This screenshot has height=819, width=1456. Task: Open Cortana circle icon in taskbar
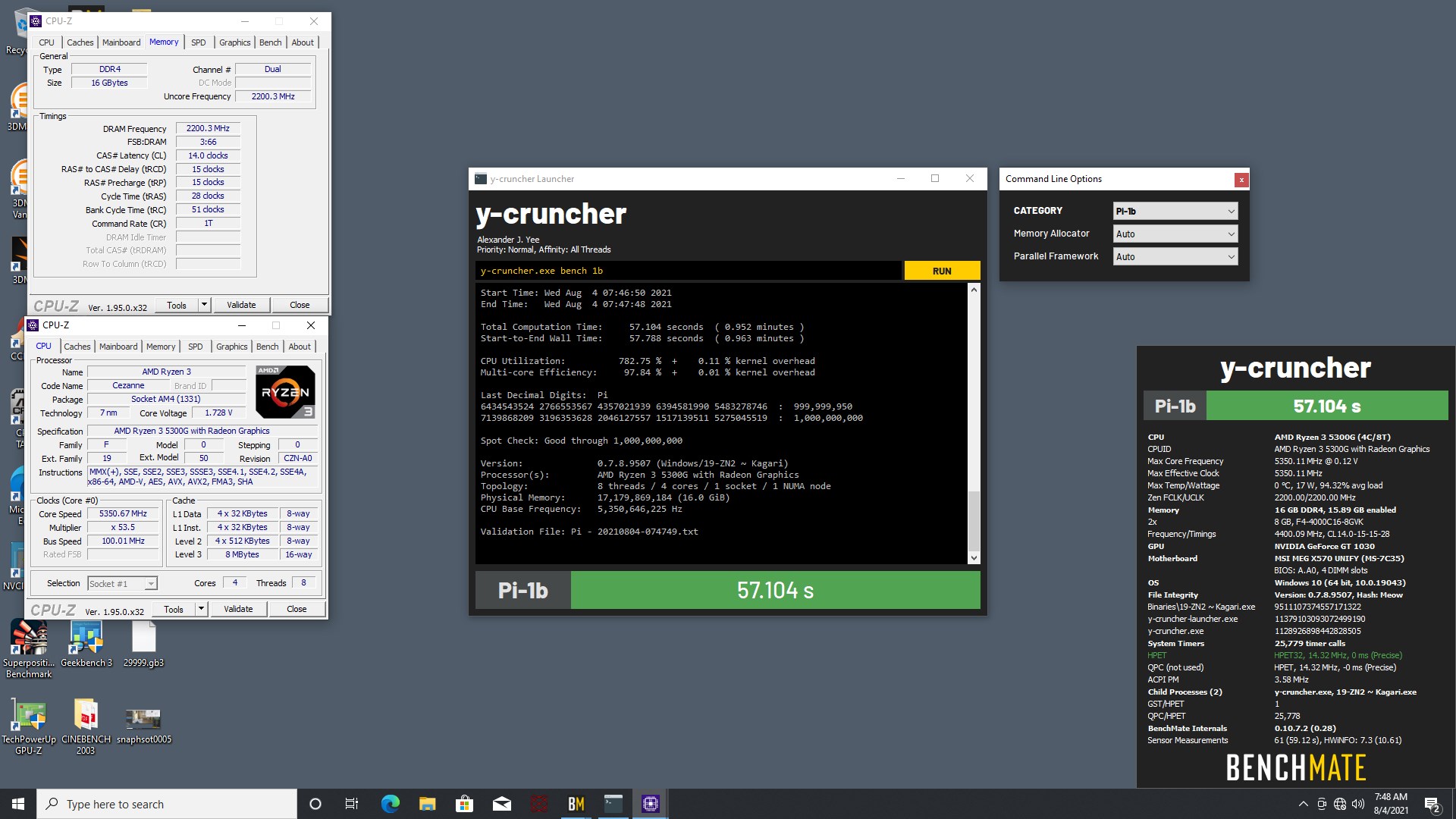click(315, 804)
